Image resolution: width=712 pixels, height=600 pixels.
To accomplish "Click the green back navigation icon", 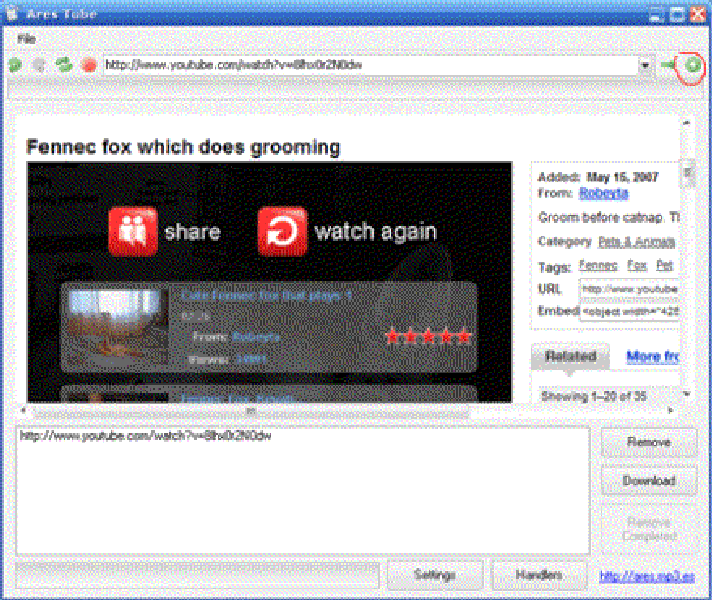I will (x=15, y=65).
